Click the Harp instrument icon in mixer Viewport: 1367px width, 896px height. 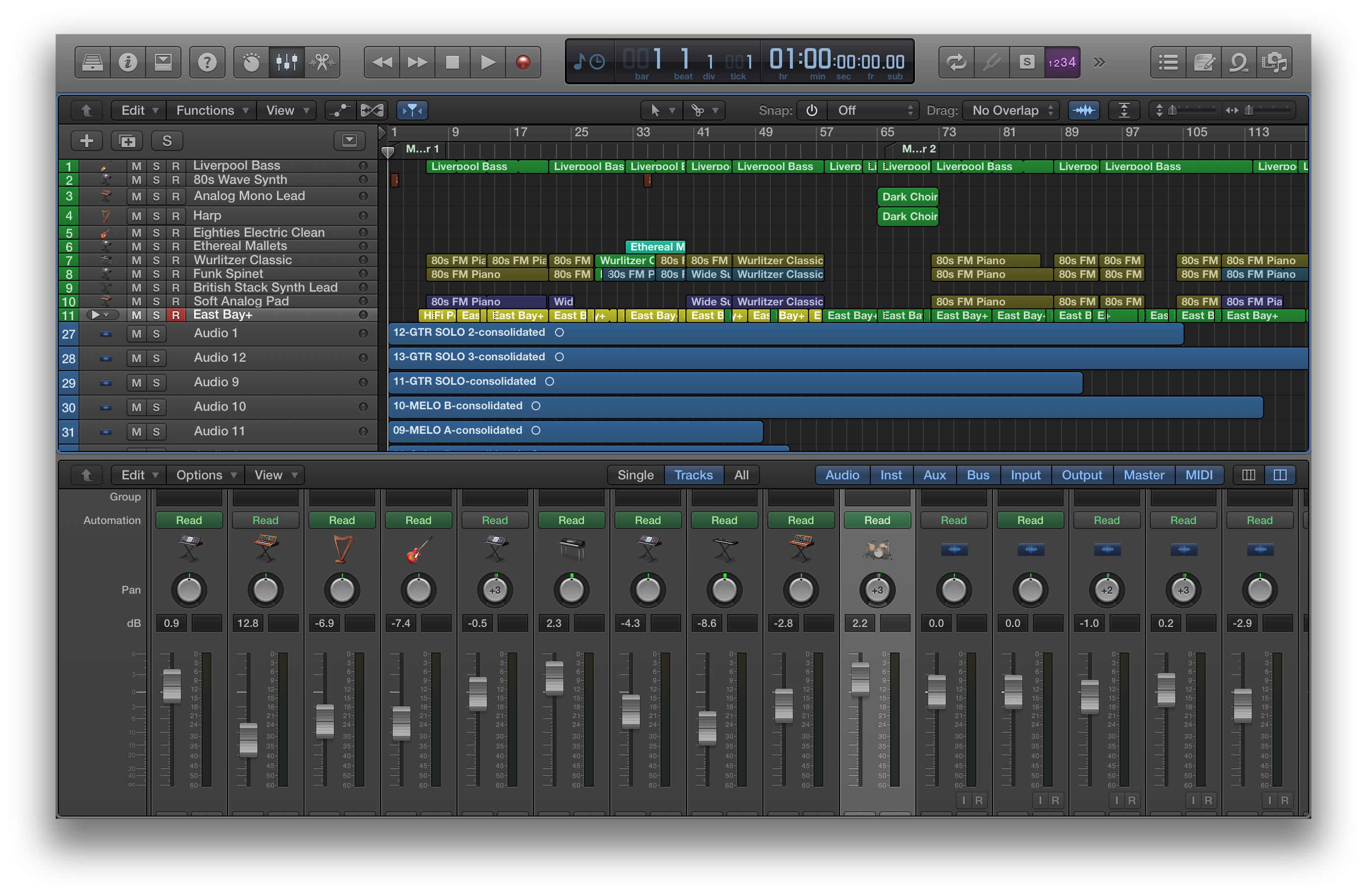tap(342, 548)
